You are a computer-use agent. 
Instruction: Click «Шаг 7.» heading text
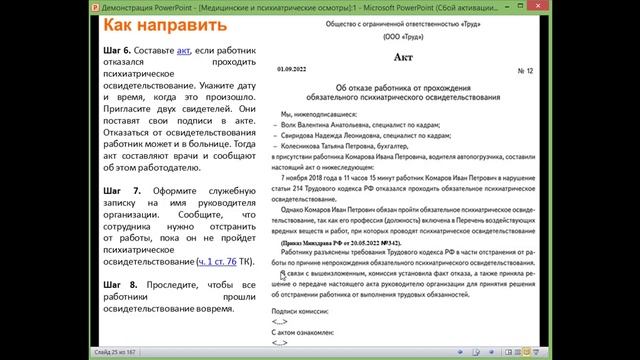pyautogui.click(x=122, y=191)
